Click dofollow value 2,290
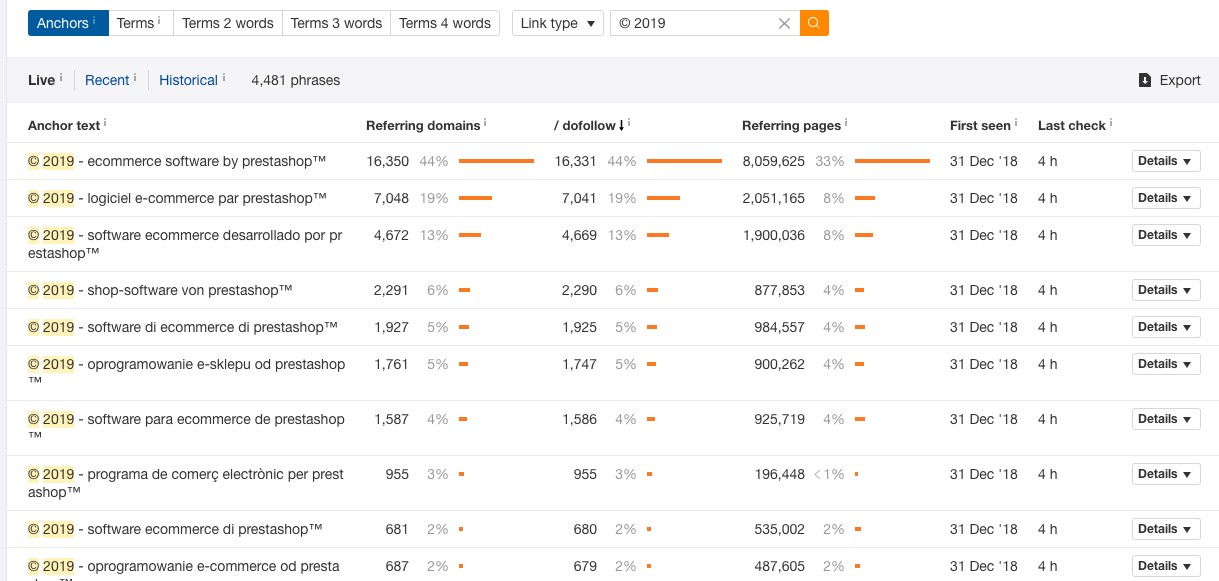This screenshot has width=1219, height=581. point(579,290)
